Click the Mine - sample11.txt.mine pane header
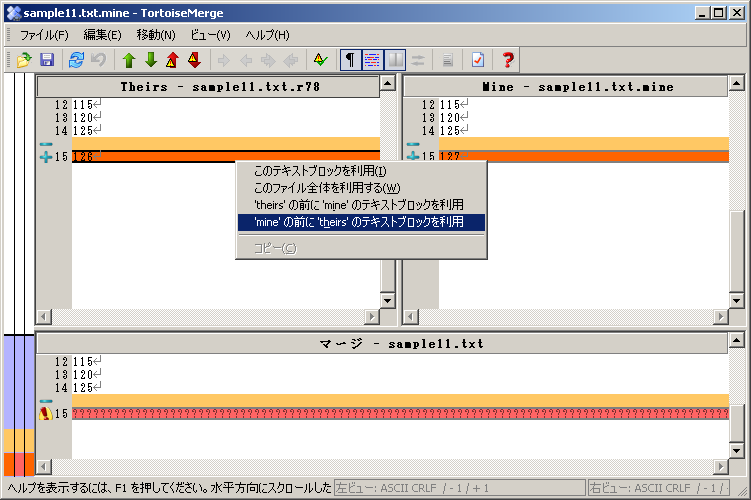 pos(565,87)
